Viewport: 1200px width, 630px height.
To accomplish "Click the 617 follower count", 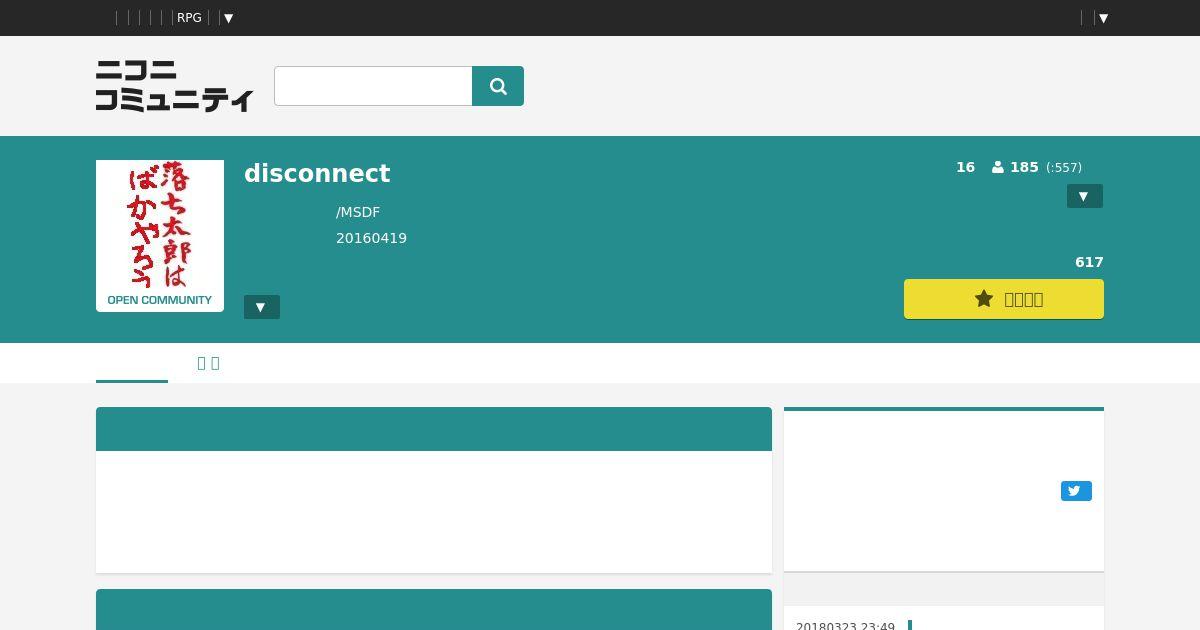I will [1089, 262].
